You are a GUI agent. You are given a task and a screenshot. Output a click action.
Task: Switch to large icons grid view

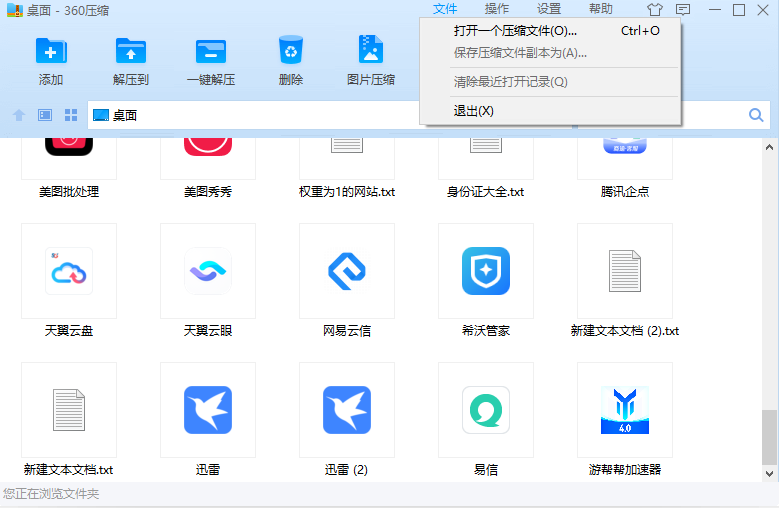(x=71, y=115)
